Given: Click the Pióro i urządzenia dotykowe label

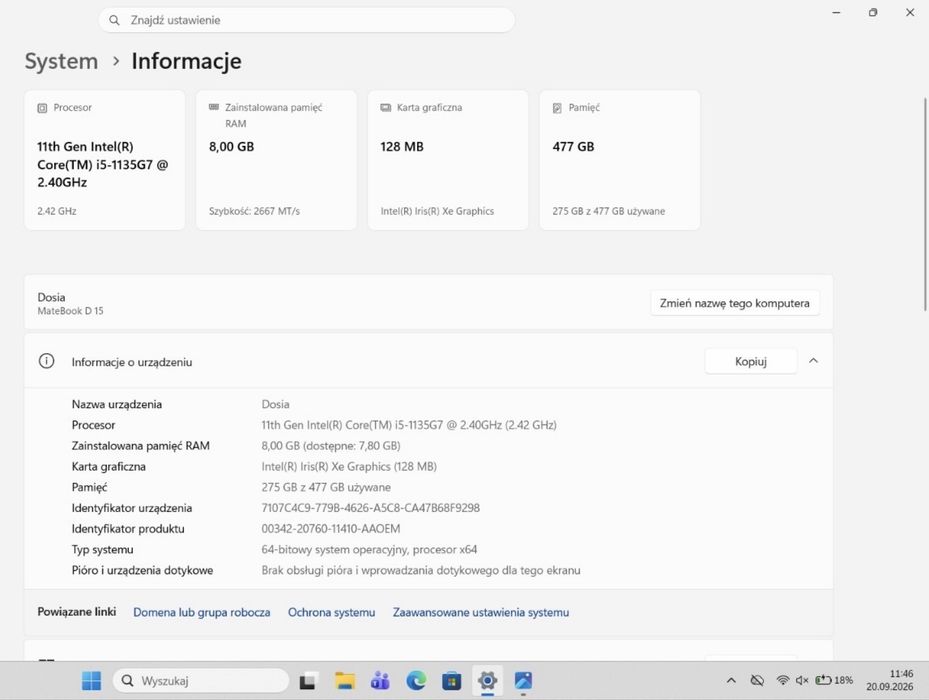Looking at the screenshot, I should point(142,570).
